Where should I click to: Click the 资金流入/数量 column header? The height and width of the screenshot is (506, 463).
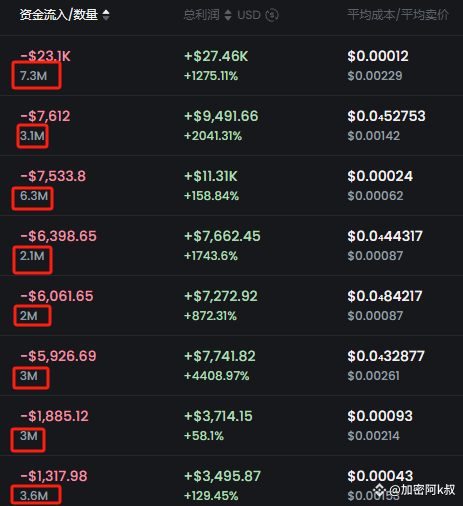click(x=59, y=15)
